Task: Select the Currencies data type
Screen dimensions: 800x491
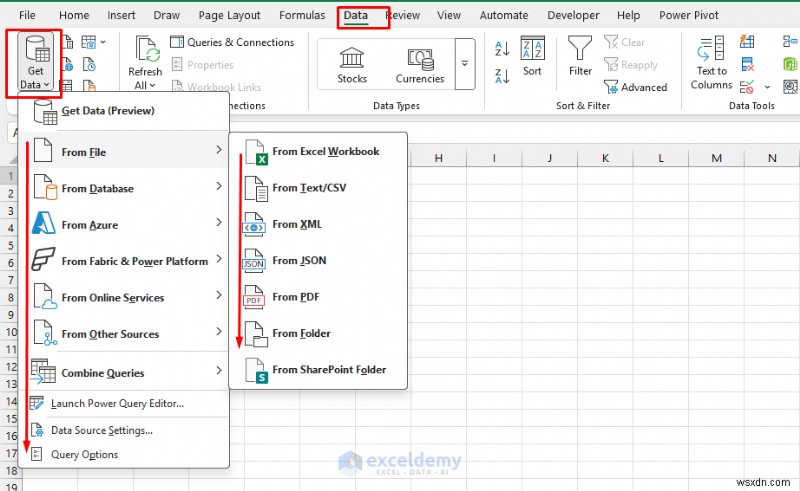Action: (x=420, y=65)
